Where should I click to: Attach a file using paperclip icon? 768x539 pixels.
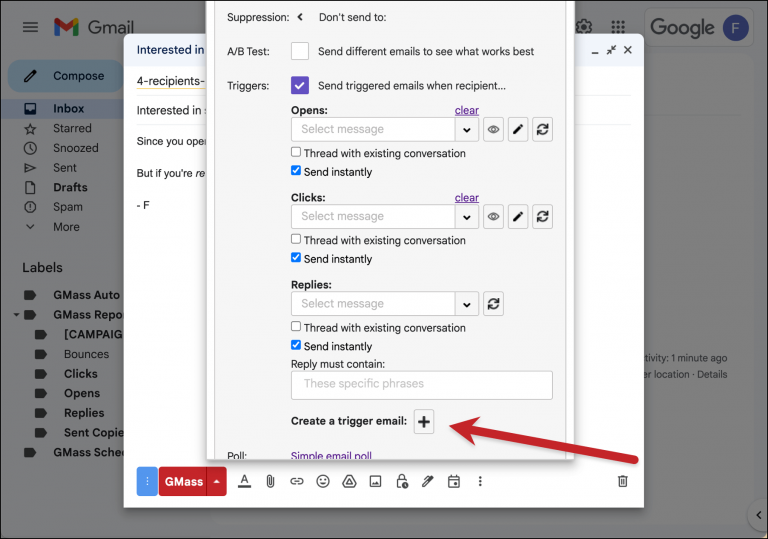(270, 481)
